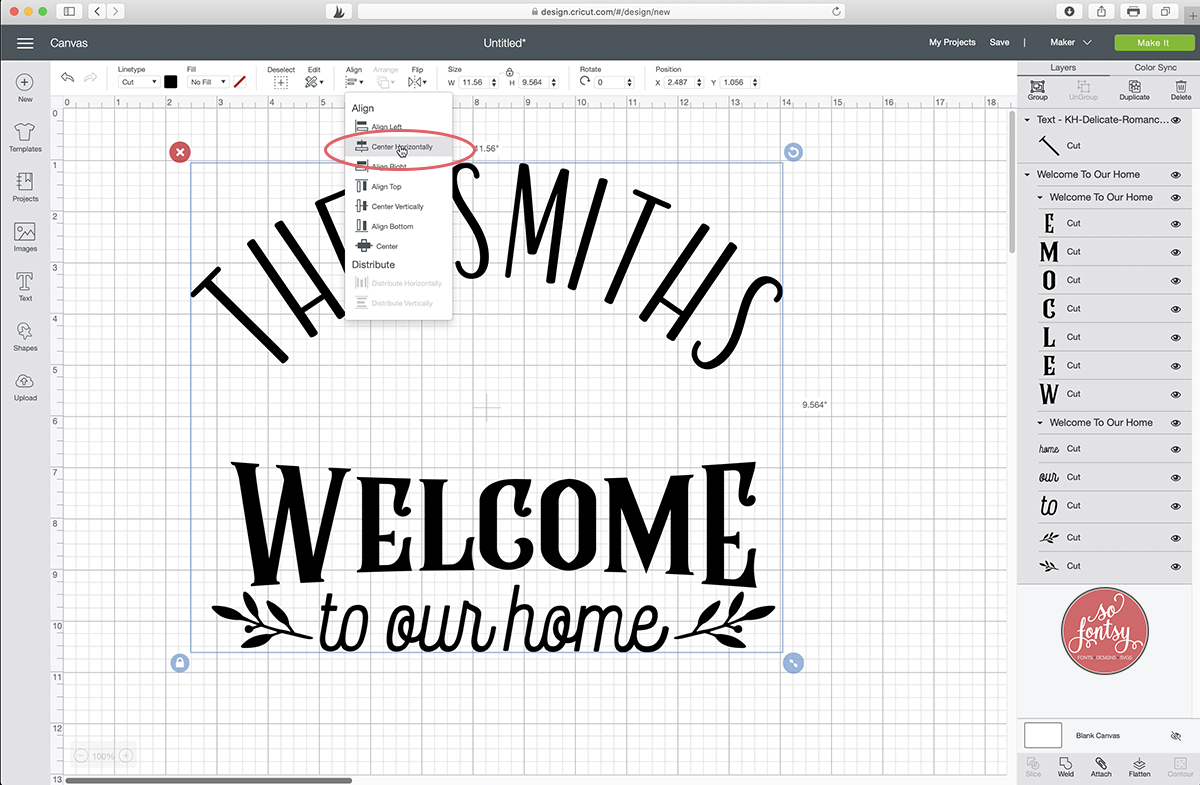Open the Maker machine selector dropdown
Screen dimensions: 1200x785
point(1070,43)
